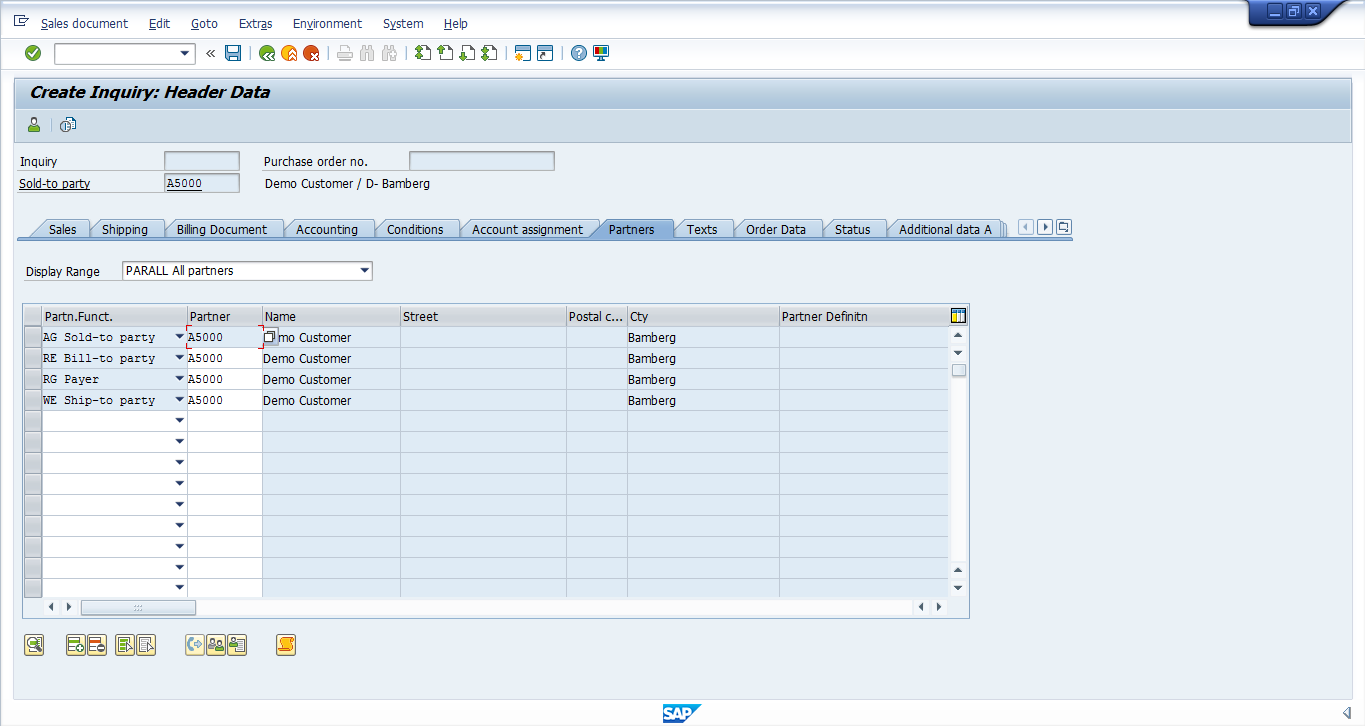The height and width of the screenshot is (726, 1365).
Task: Click the telephone call partner icon
Action: (195, 645)
